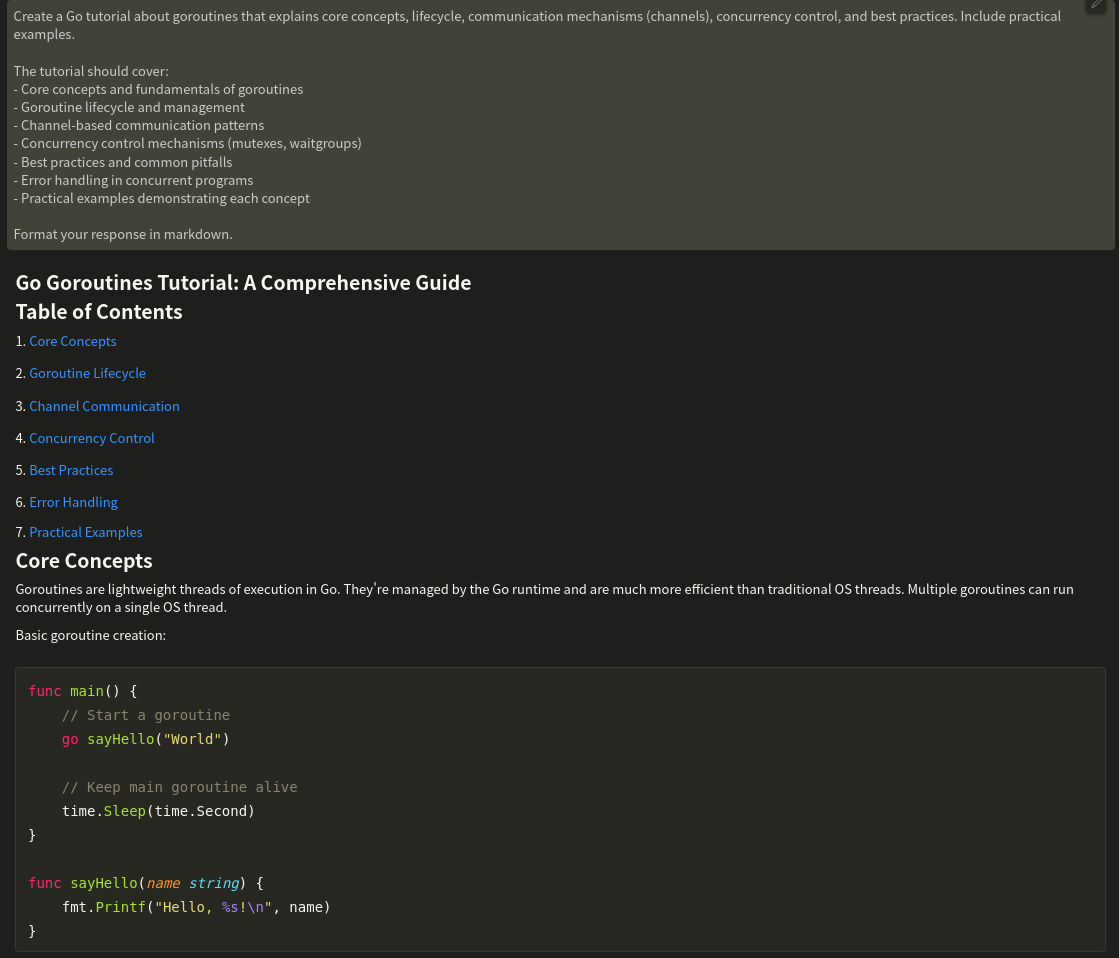Open the Concurrency Control link

pos(91,438)
